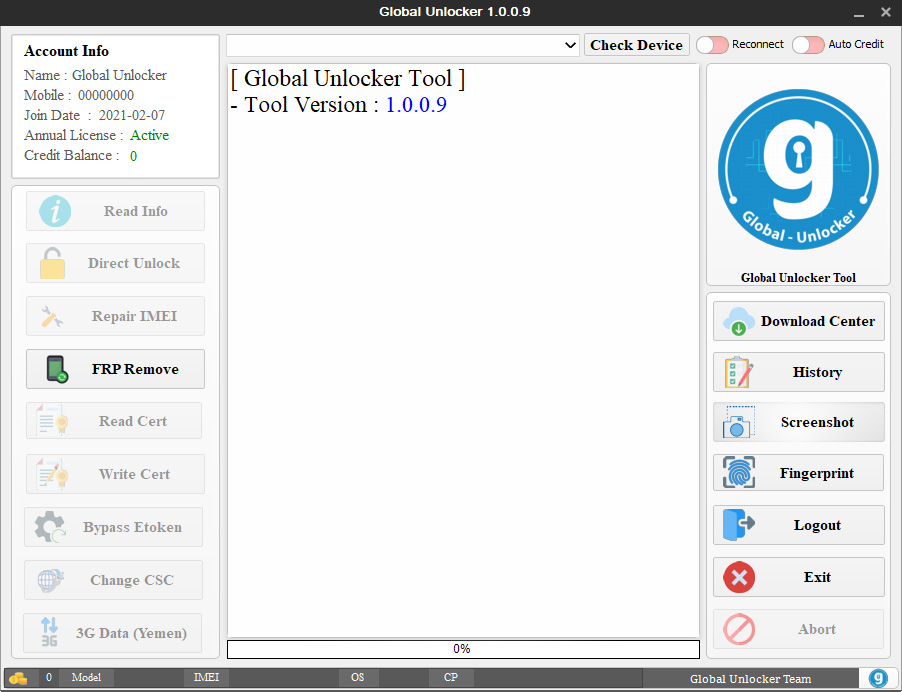Click the large Global Unlocker logo
Screen dimensions: 902x692
tap(798, 169)
